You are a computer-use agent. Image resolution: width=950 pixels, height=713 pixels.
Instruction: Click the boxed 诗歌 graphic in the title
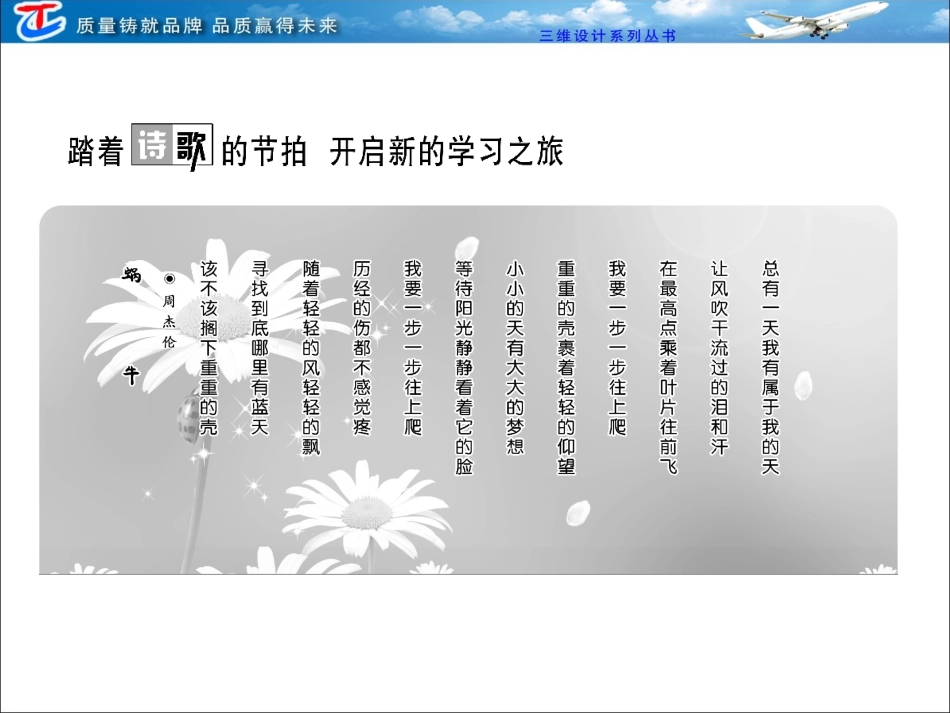[x=172, y=147]
